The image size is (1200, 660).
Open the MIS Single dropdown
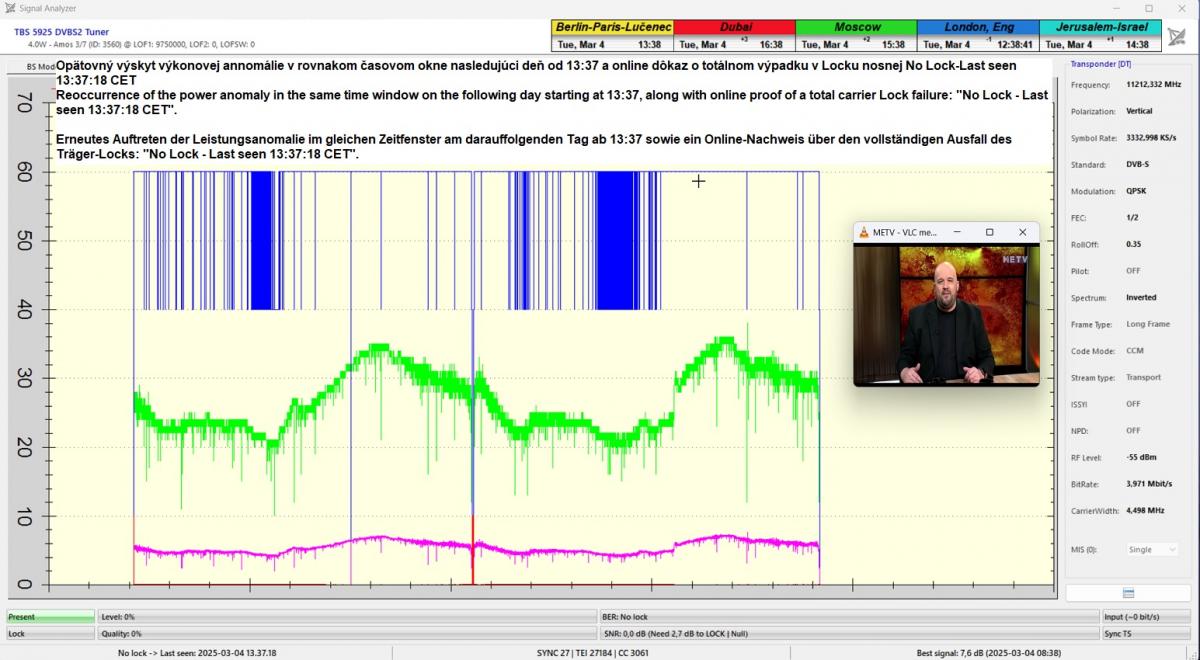(x=1152, y=549)
